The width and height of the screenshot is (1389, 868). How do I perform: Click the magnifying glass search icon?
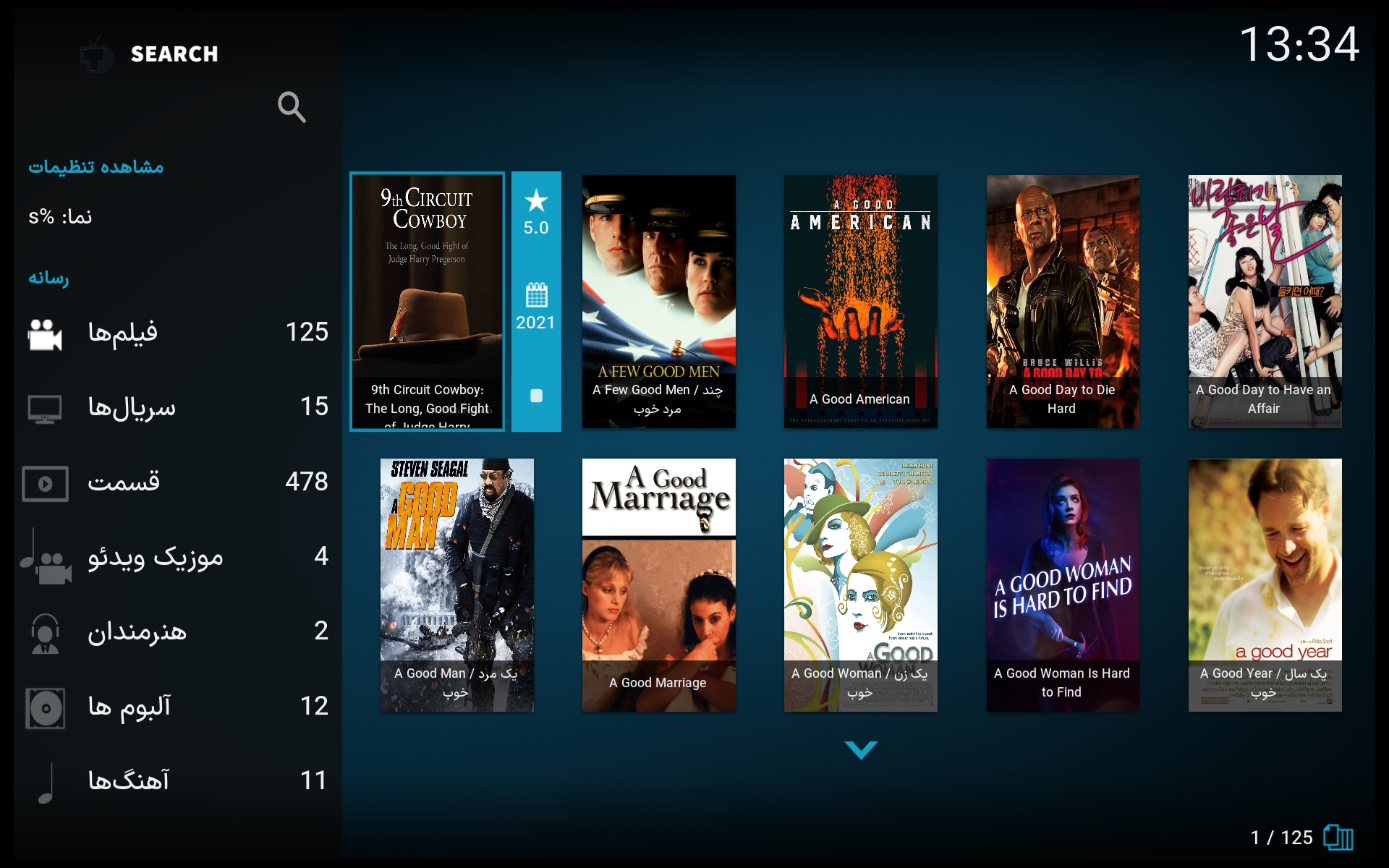[292, 107]
